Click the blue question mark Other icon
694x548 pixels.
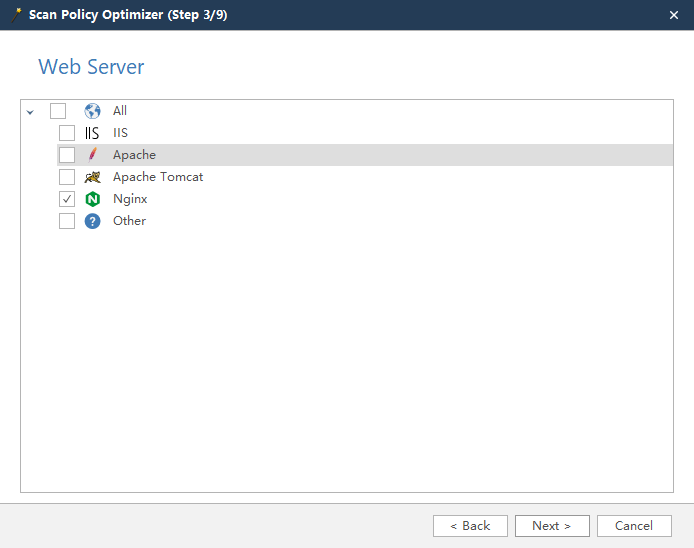[x=93, y=221]
